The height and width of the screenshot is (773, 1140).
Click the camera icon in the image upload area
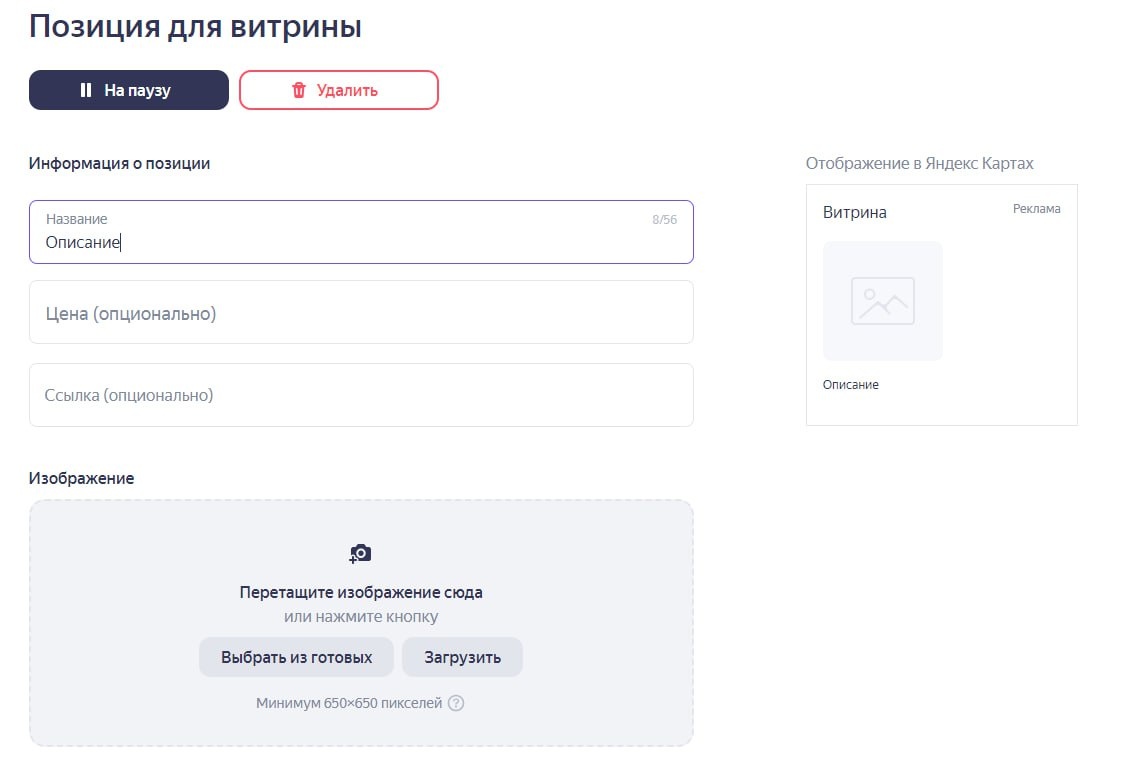[x=360, y=552]
